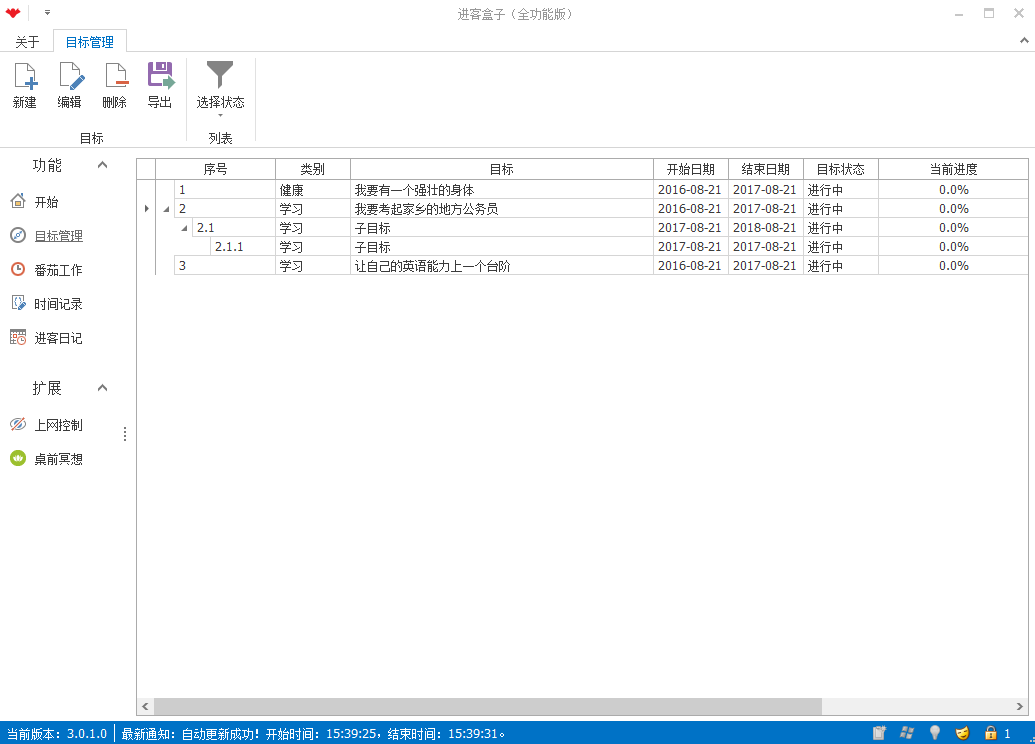Screen dimensions: 1035x744
Task: Click the clipboard icon in status bar
Action: [x=879, y=733]
